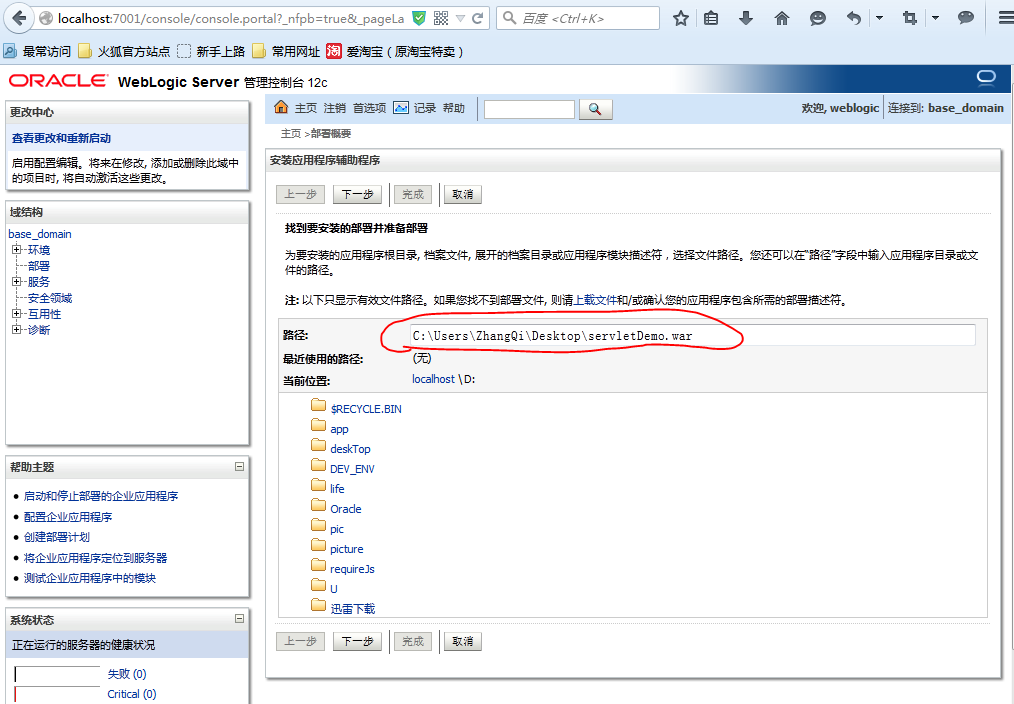The width and height of the screenshot is (1014, 704).
Task: Open the 迅雷下载 folder link
Action: point(352,609)
